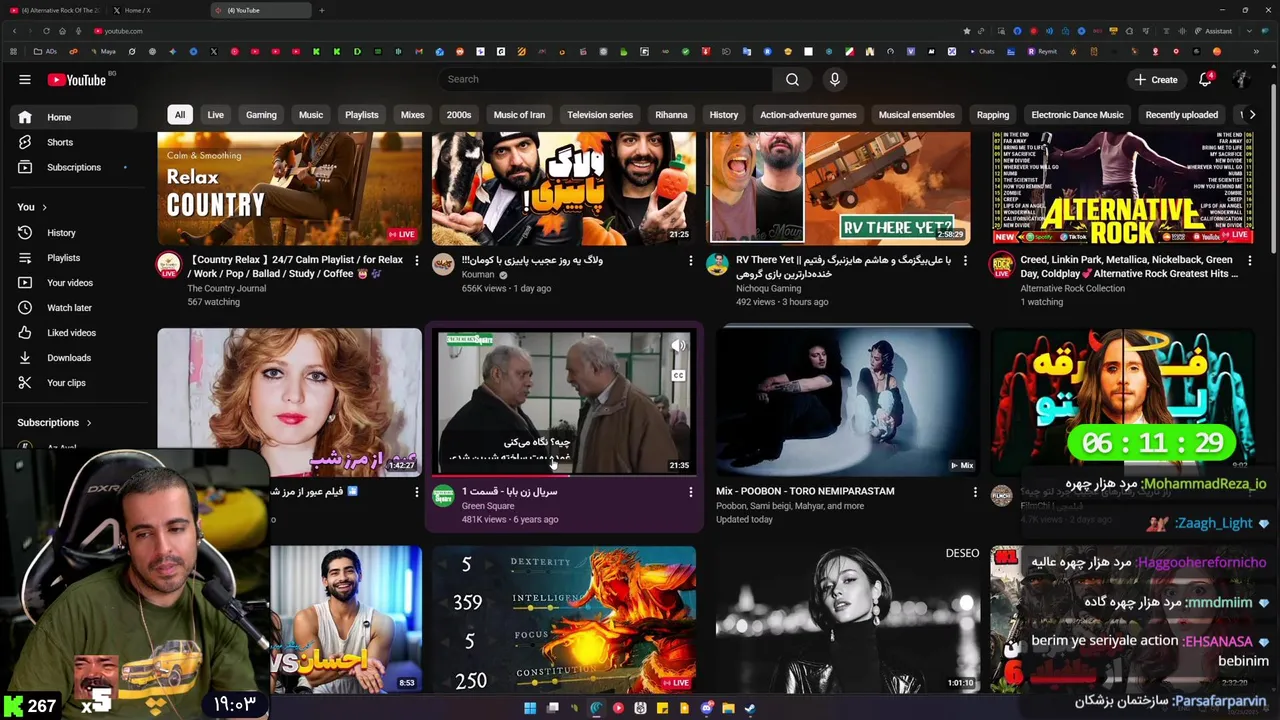
Task: Open more actions for RV There Yet video
Action: 965,261
